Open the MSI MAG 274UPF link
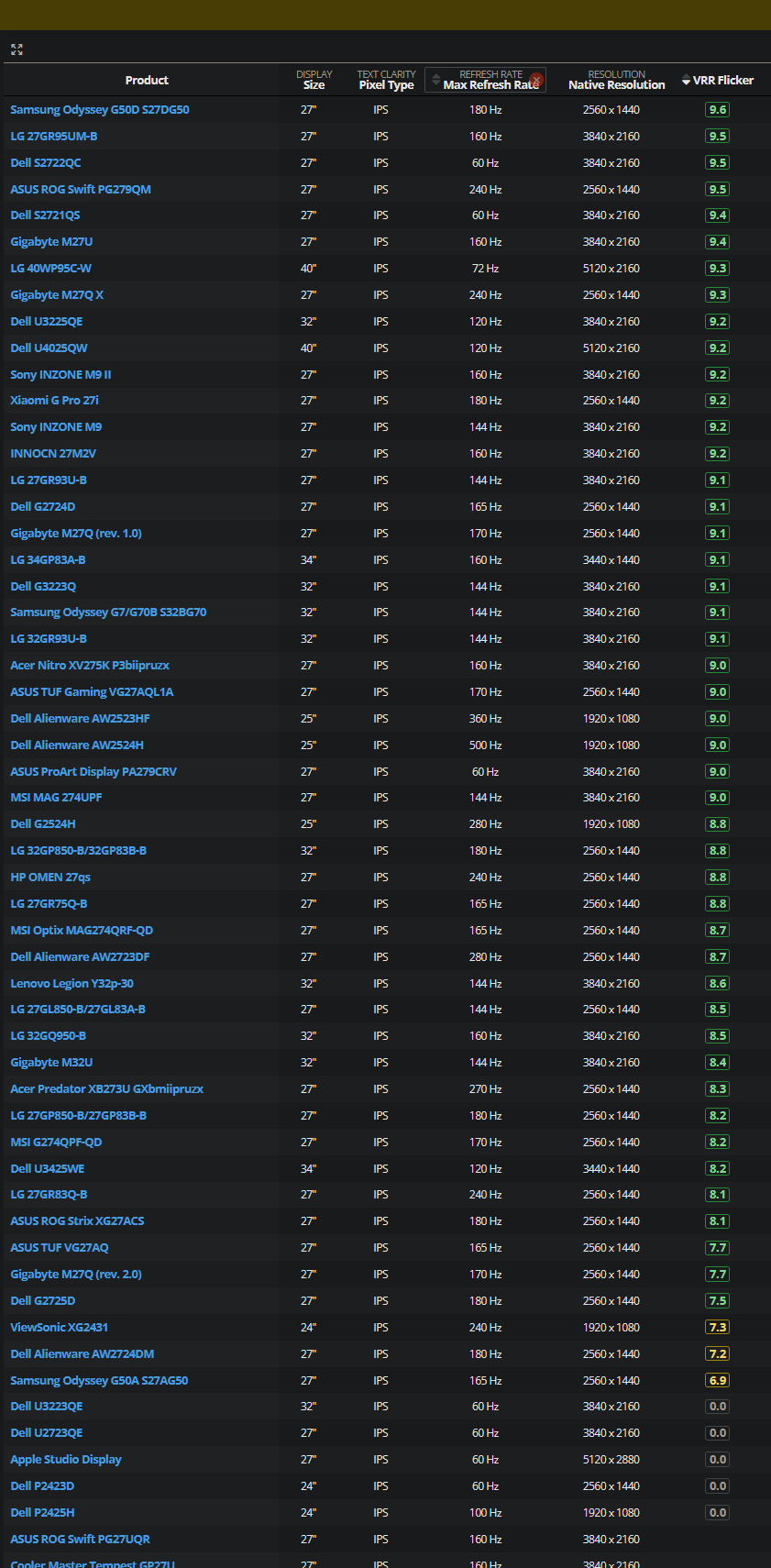The width and height of the screenshot is (771, 1568). (x=56, y=797)
